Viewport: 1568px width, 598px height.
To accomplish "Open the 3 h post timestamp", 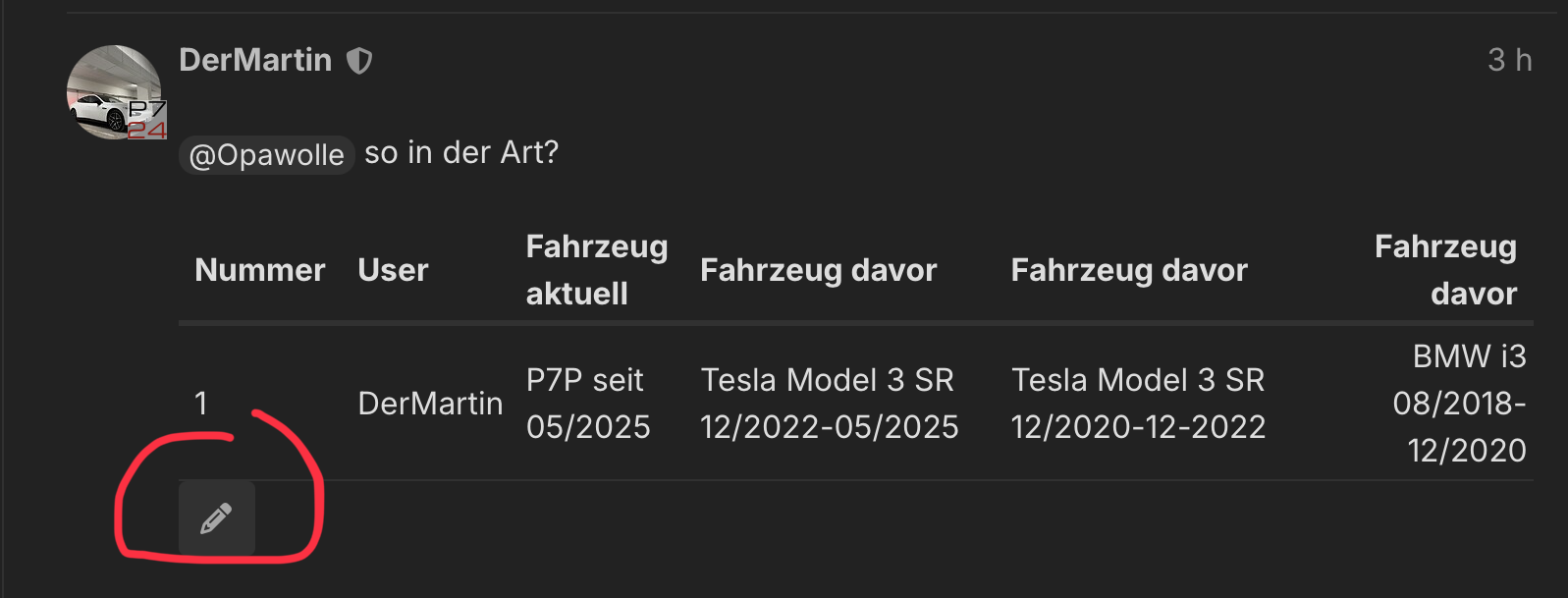I will pos(1509,60).
